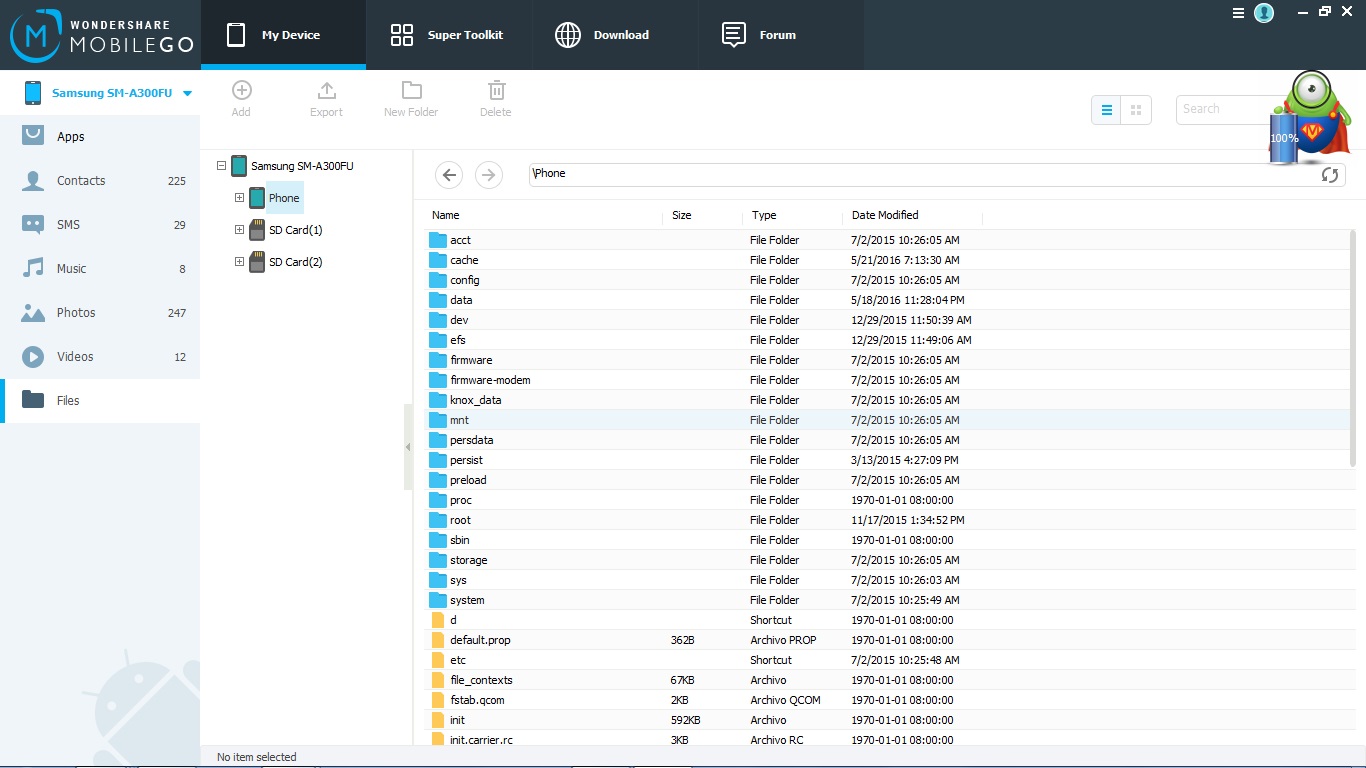Open Contacts in the sidebar
The height and width of the screenshot is (768, 1366).
tap(100, 180)
